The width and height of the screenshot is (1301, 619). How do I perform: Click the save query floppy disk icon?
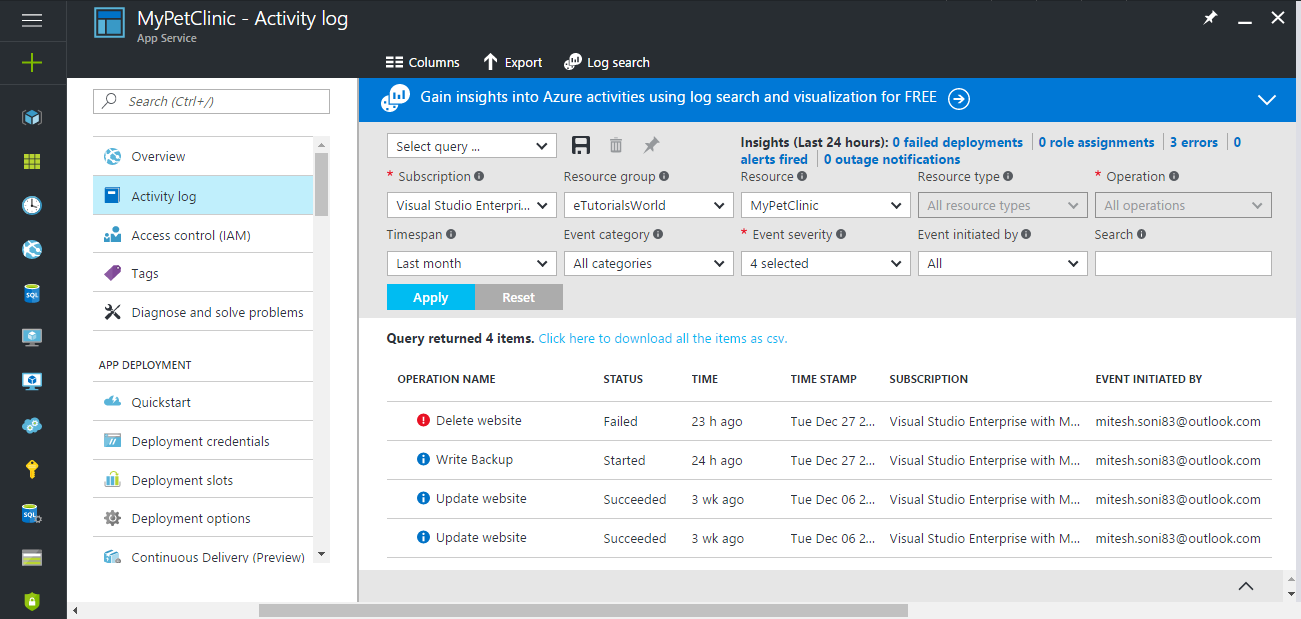pos(581,146)
